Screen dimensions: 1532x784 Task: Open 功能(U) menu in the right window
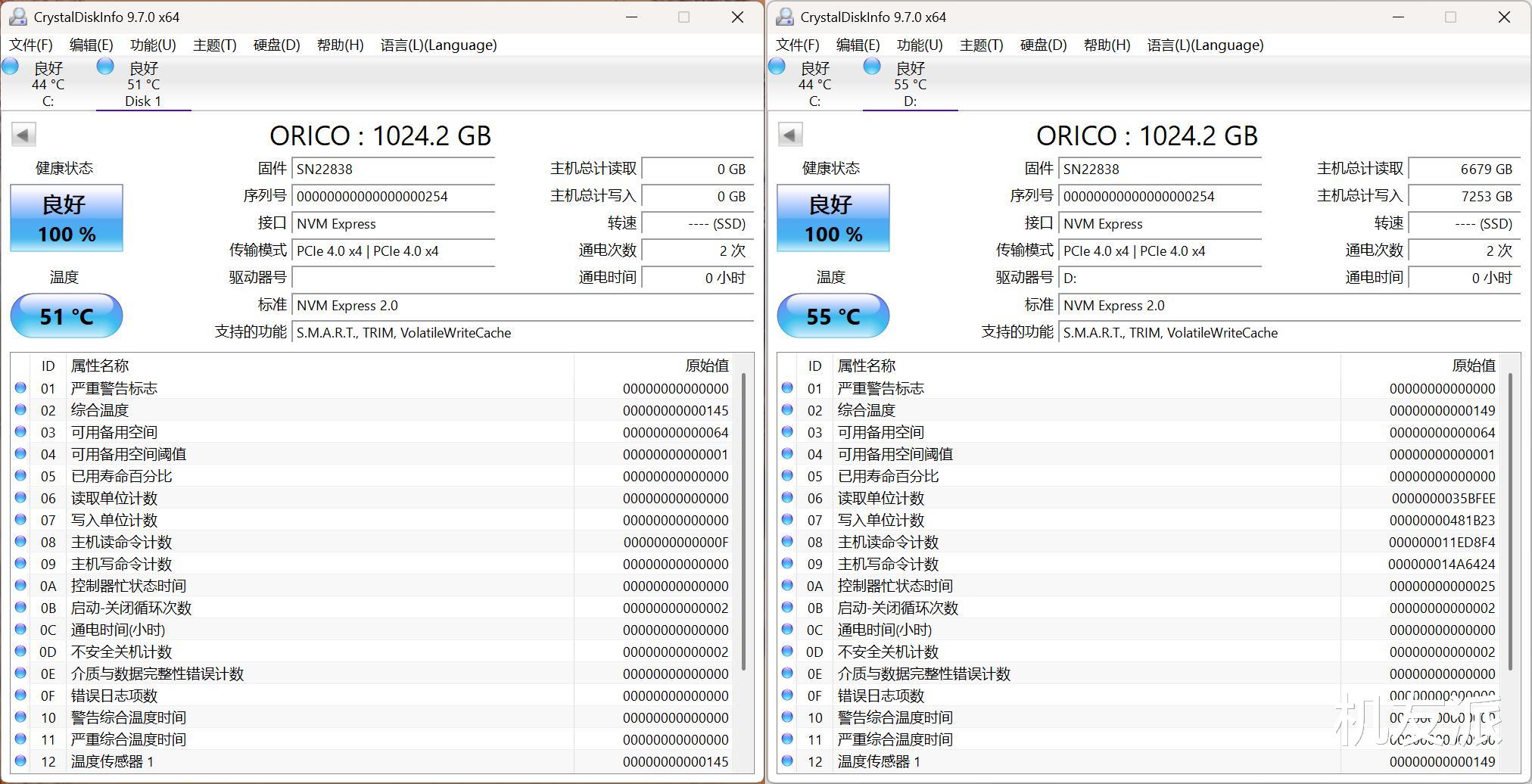[920, 45]
